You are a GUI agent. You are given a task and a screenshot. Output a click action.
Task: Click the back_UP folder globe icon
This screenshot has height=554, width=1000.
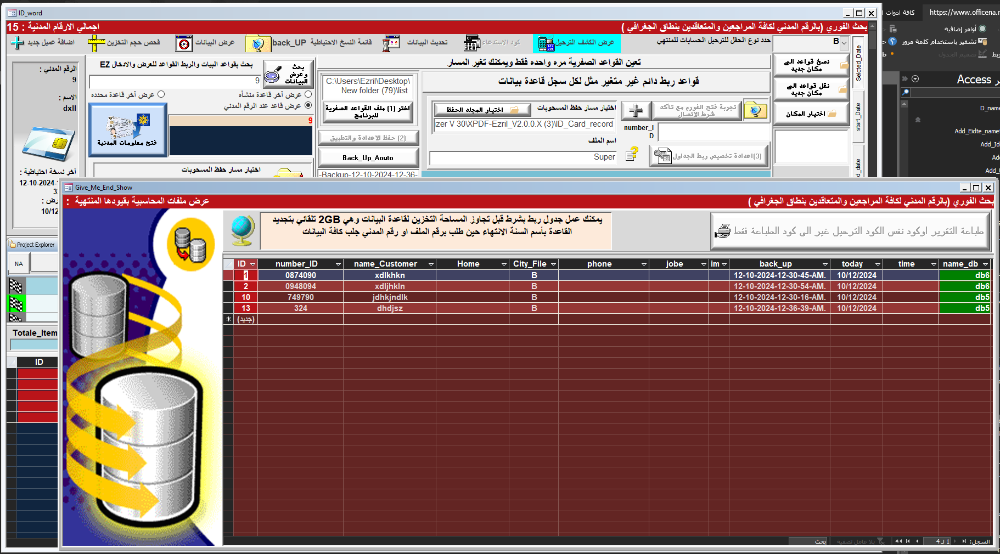[258, 43]
